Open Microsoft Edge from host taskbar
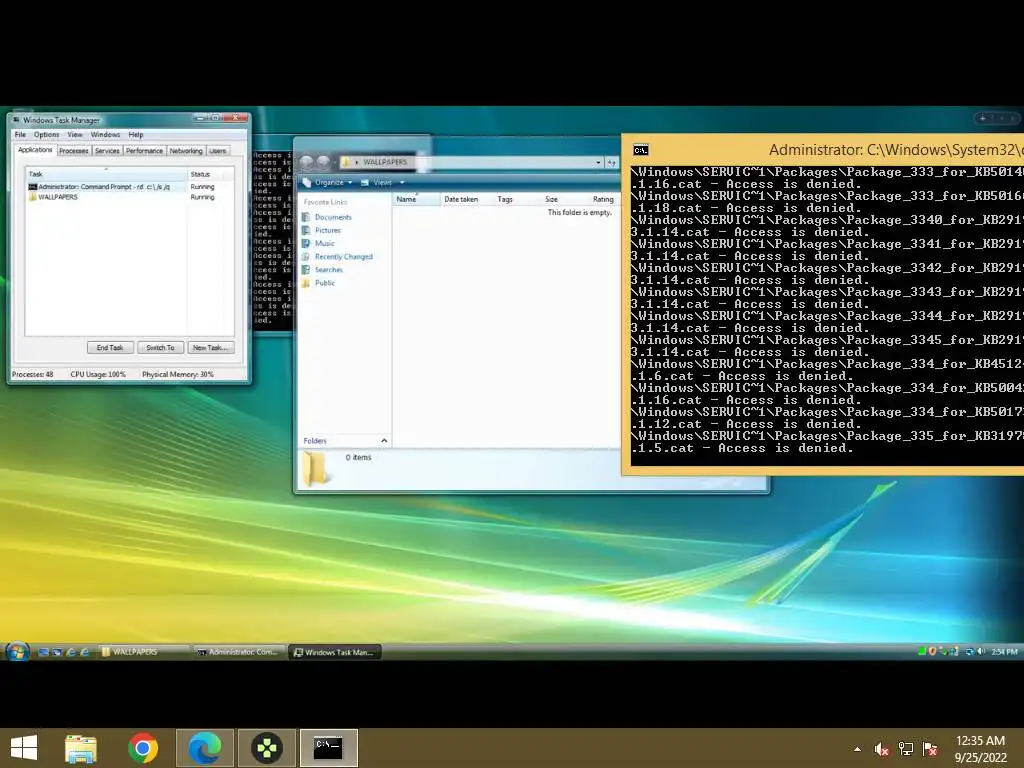1024x768 pixels. (x=204, y=748)
